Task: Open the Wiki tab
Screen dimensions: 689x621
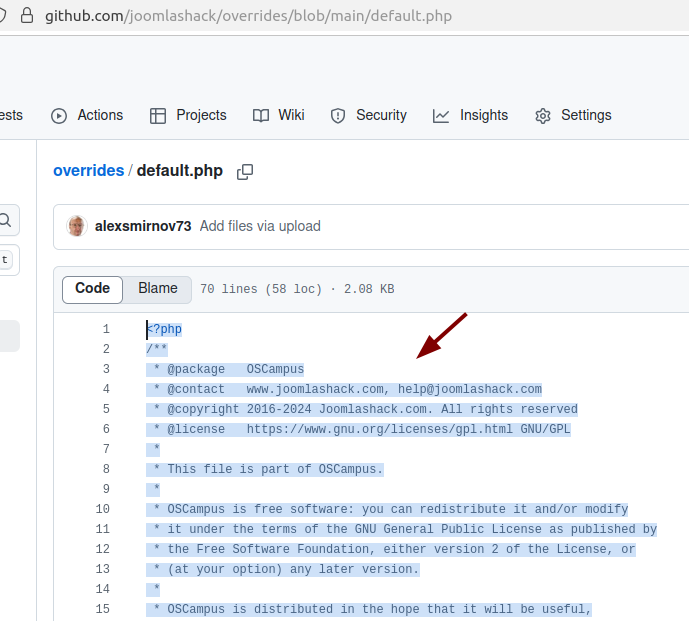Action: [x=279, y=115]
